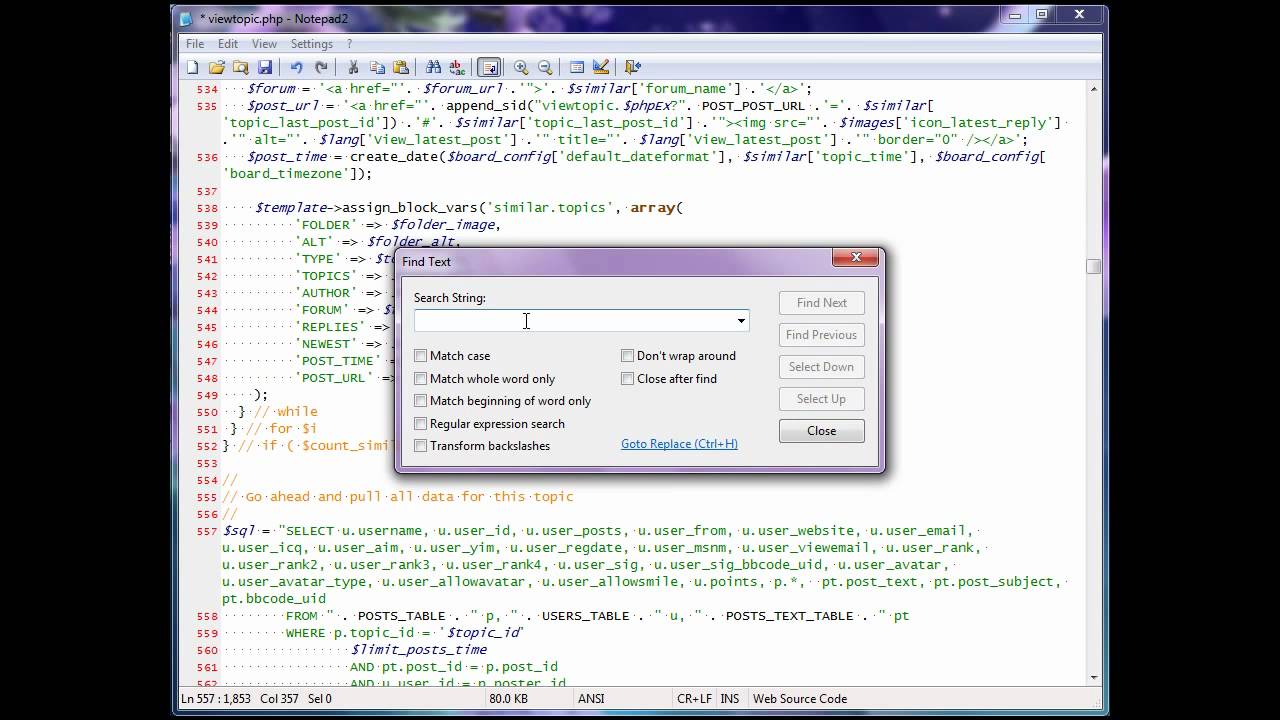This screenshot has width=1280, height=720.
Task: Click the Find Next button
Action: [x=822, y=303]
